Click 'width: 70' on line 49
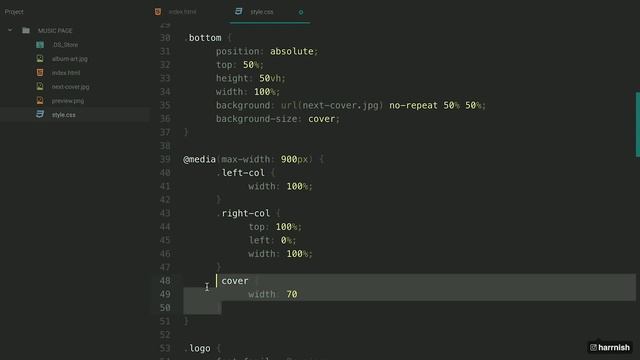Viewport: 640px width, 360px height. tap(273, 294)
